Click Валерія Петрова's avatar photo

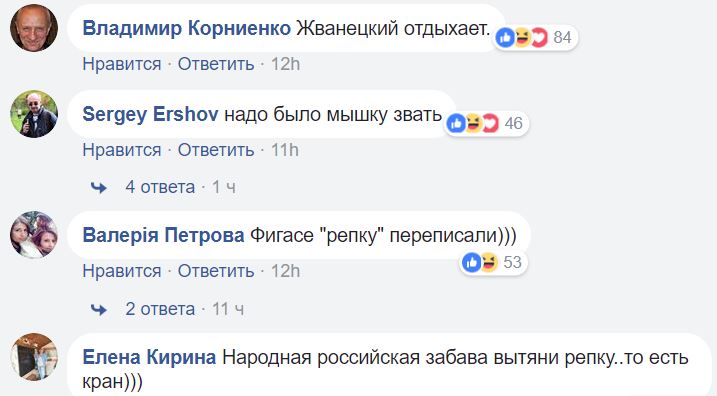pos(34,235)
